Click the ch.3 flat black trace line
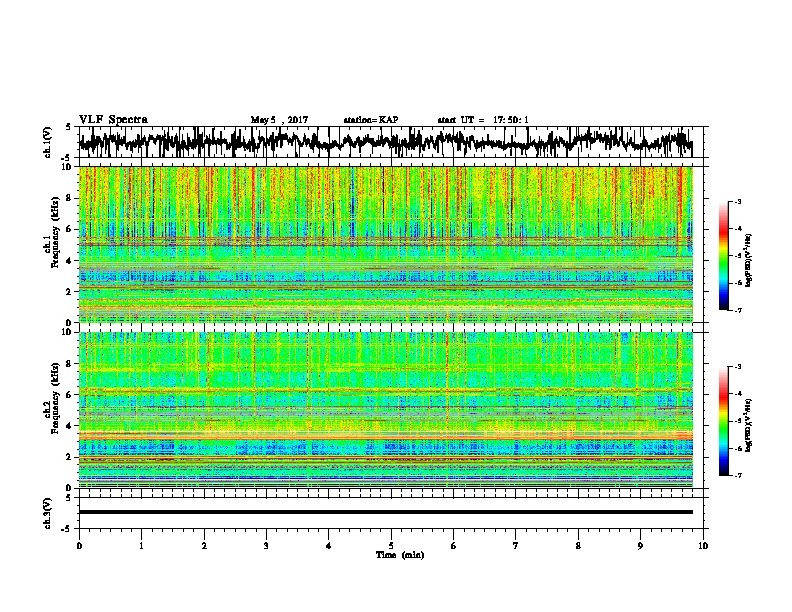This screenshot has height=612, width=792. (x=385, y=512)
